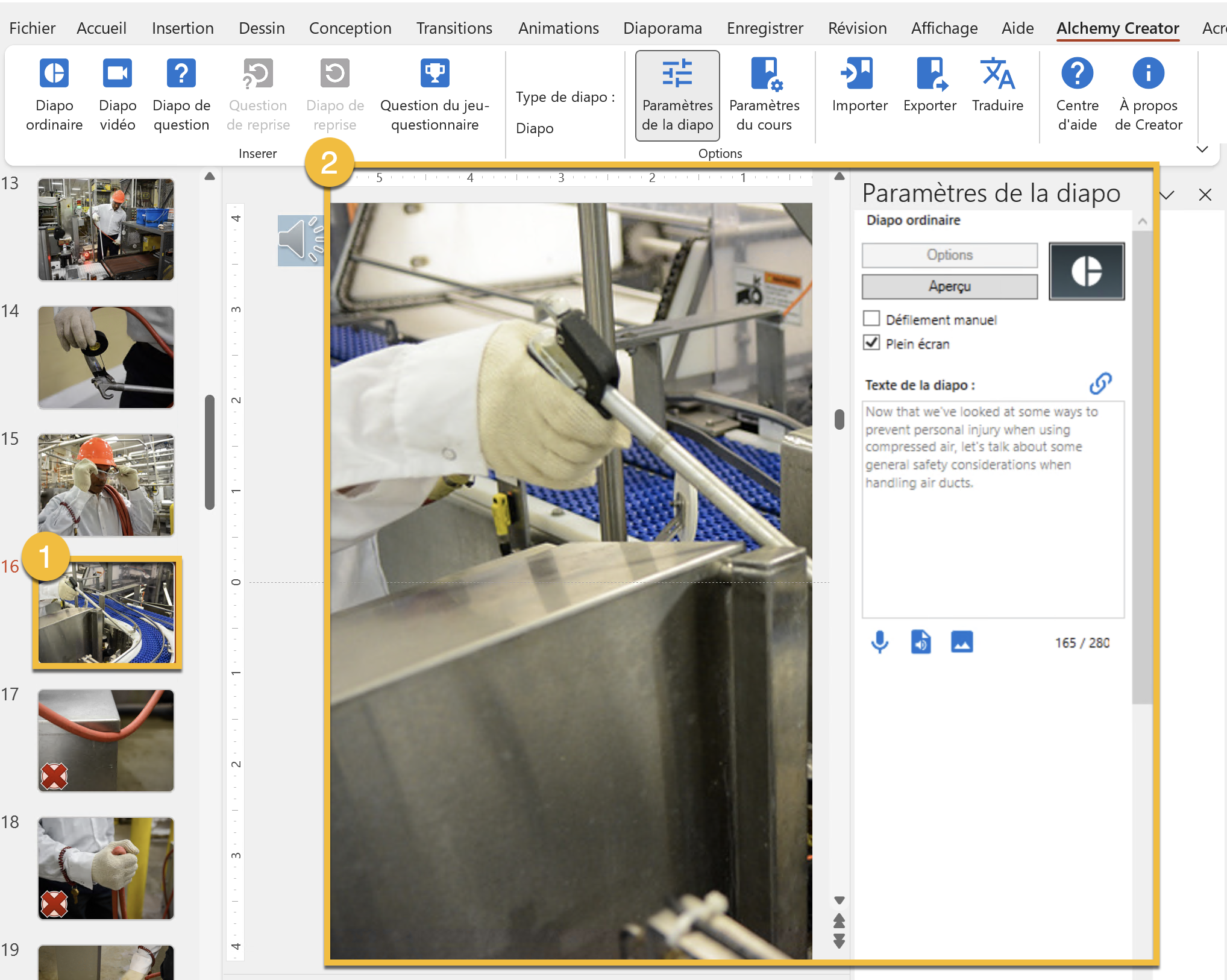
Task: Switch to the Transitions tab
Action: 454,28
